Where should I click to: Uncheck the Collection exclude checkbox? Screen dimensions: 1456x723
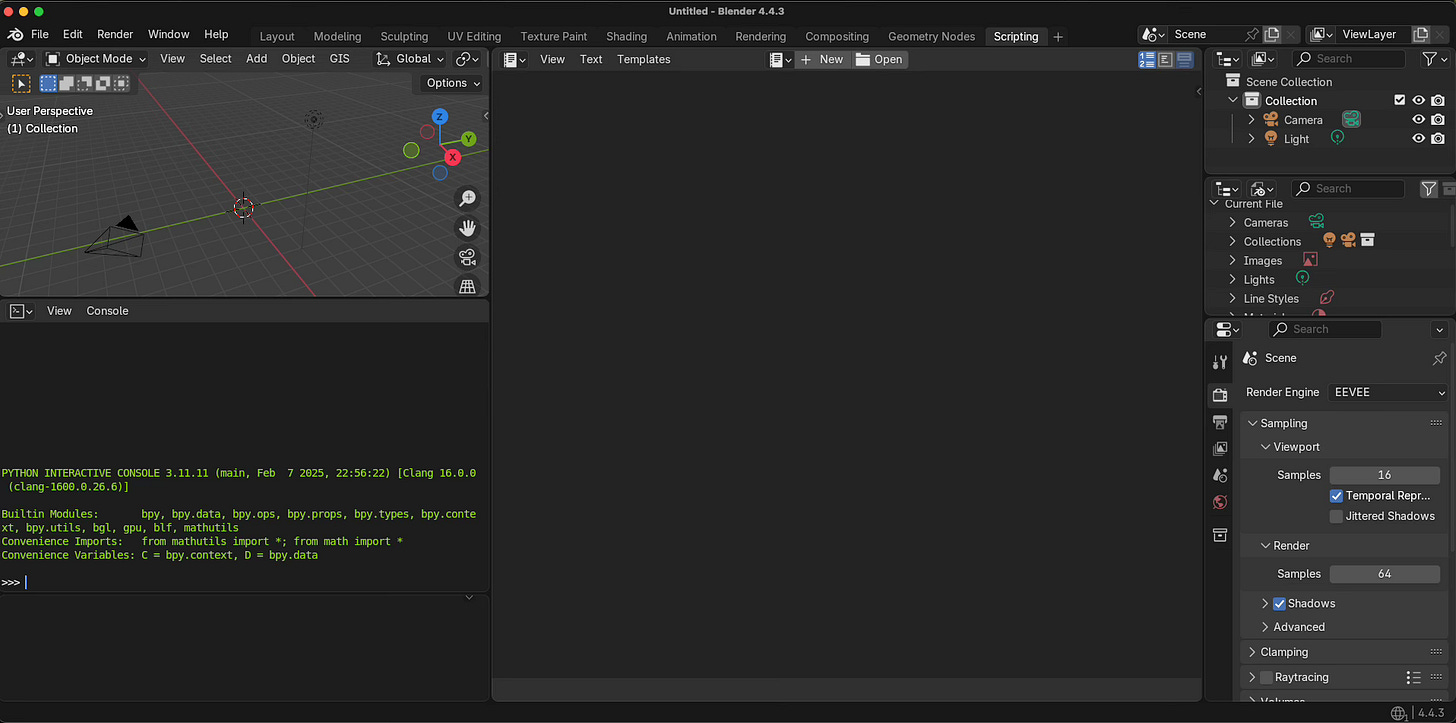tap(1400, 100)
